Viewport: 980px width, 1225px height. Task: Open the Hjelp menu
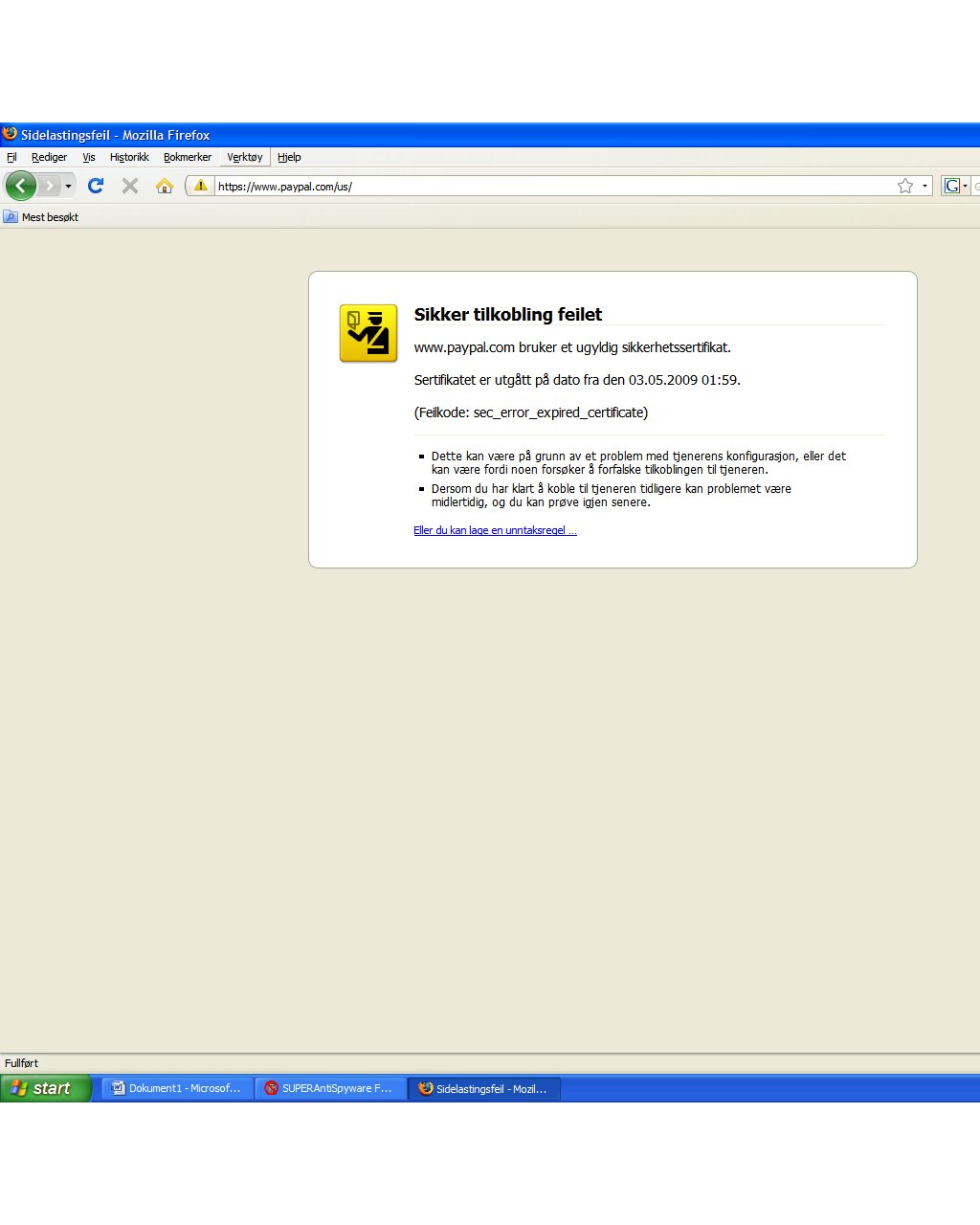tap(289, 157)
